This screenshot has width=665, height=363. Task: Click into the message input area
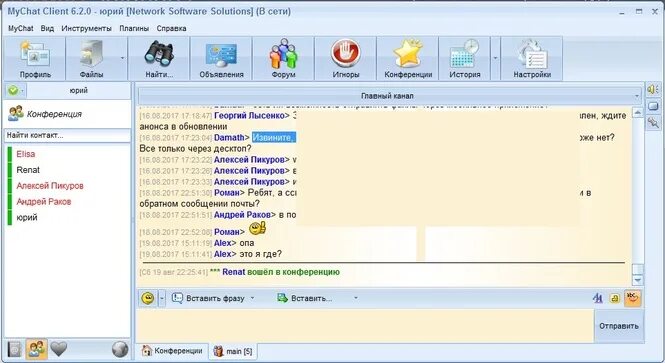(x=365, y=326)
